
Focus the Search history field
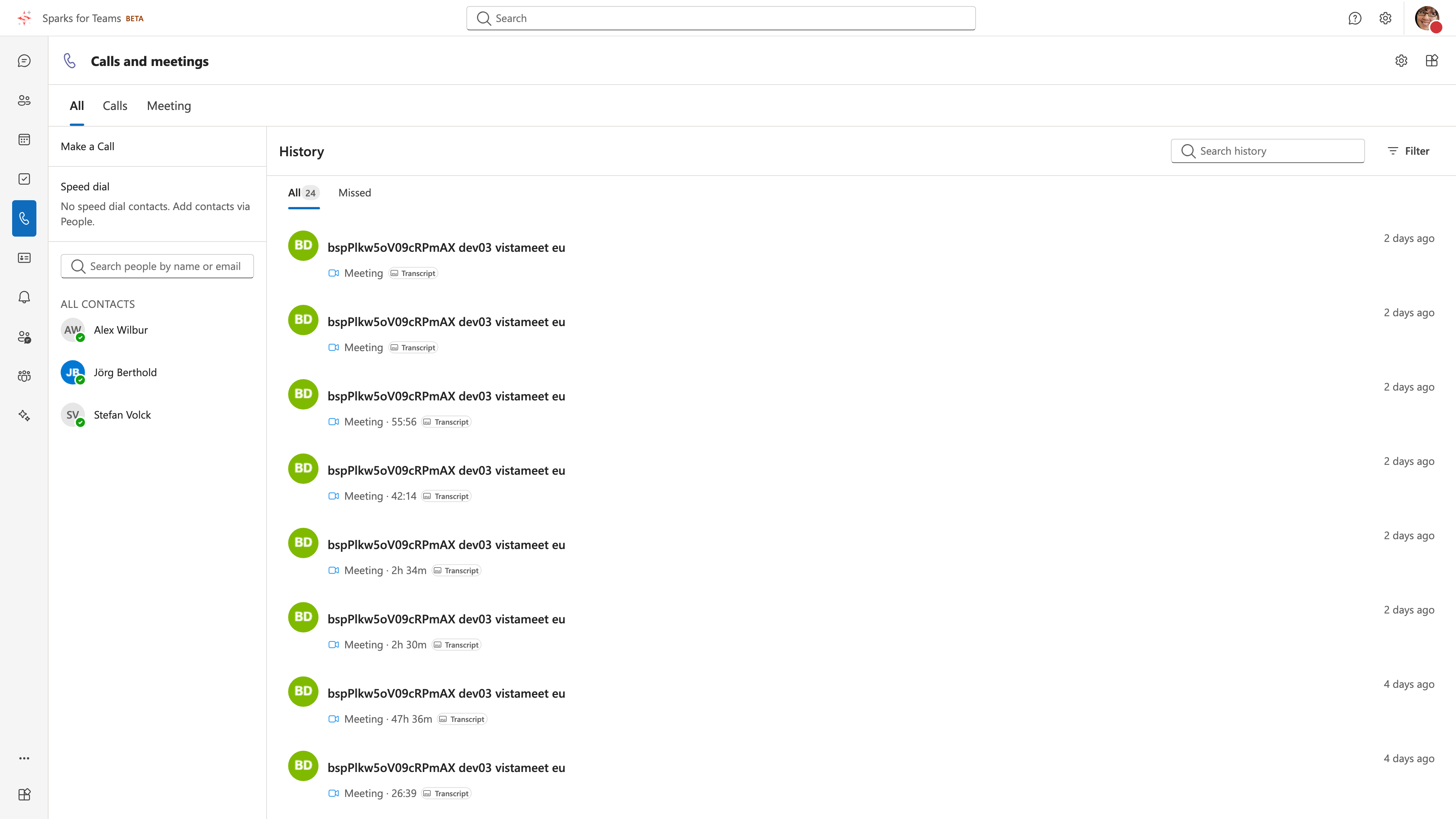(1267, 151)
